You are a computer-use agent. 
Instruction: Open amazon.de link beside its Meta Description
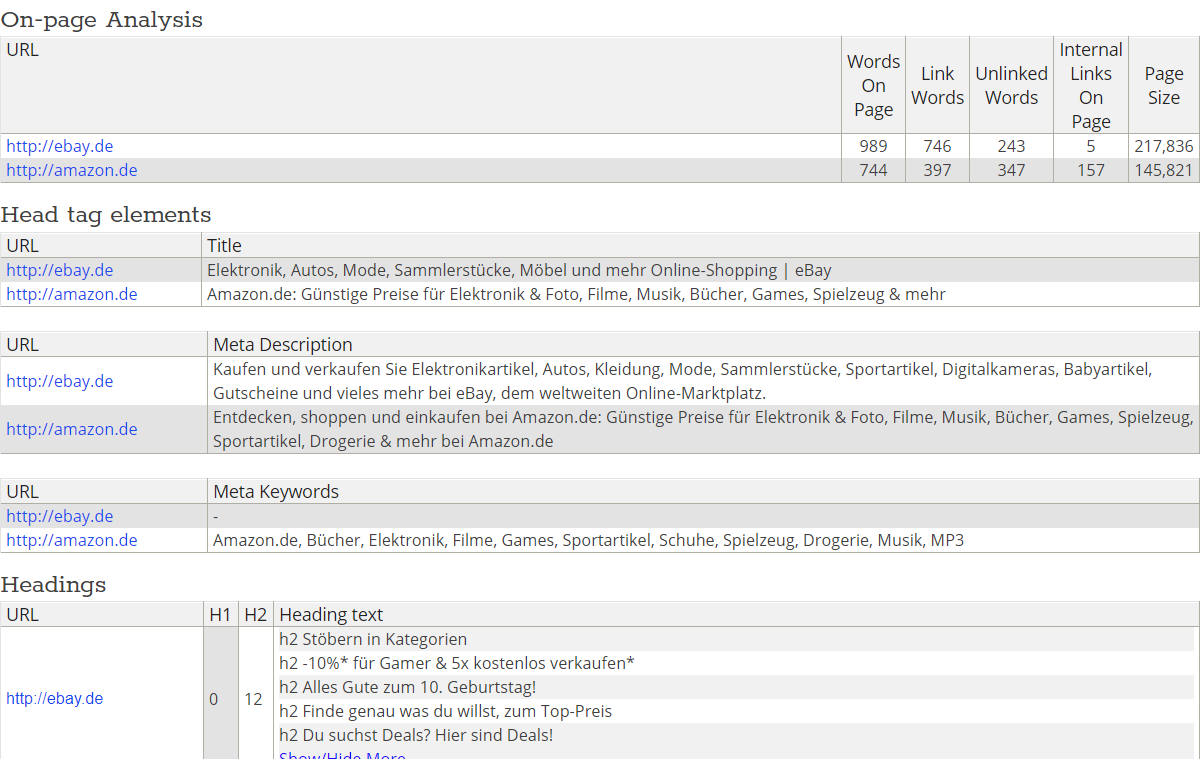(71, 429)
